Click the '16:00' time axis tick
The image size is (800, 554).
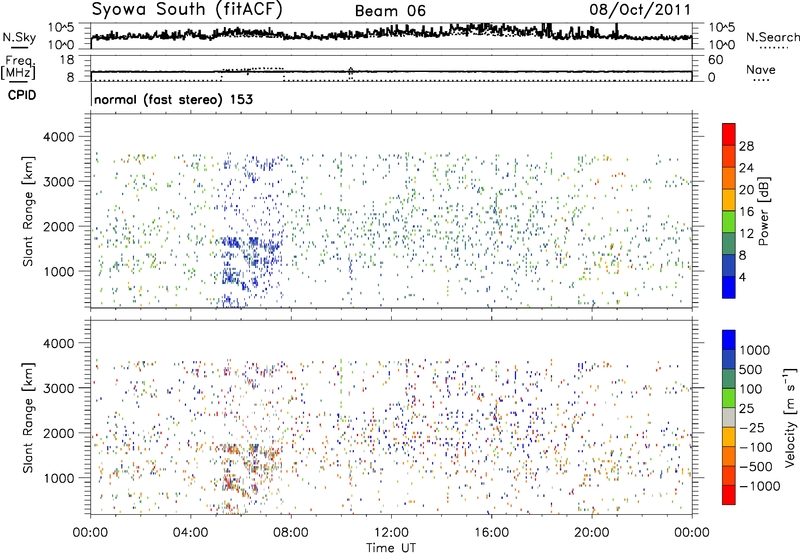coord(491,533)
